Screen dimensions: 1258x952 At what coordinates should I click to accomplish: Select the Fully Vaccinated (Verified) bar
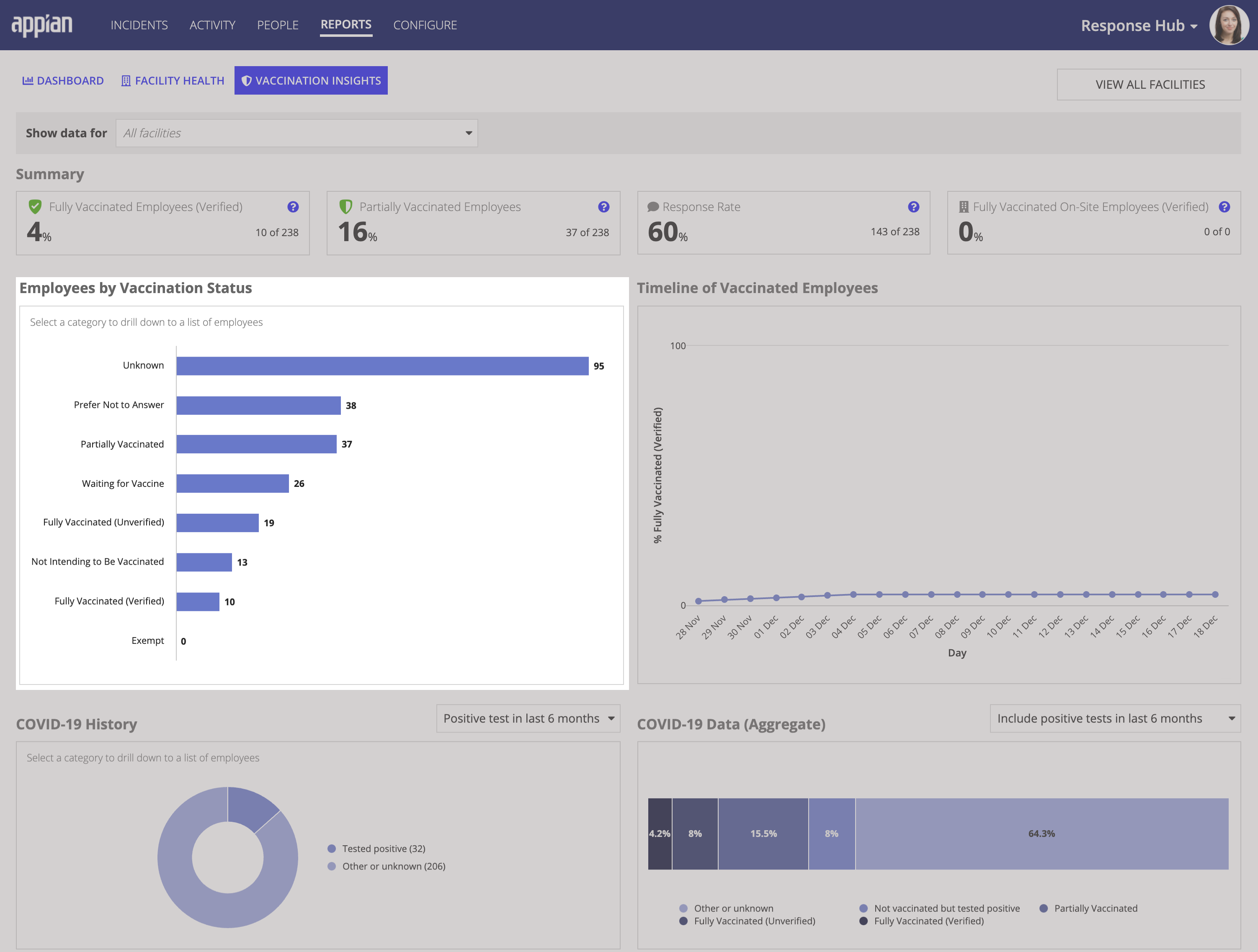[x=198, y=601]
